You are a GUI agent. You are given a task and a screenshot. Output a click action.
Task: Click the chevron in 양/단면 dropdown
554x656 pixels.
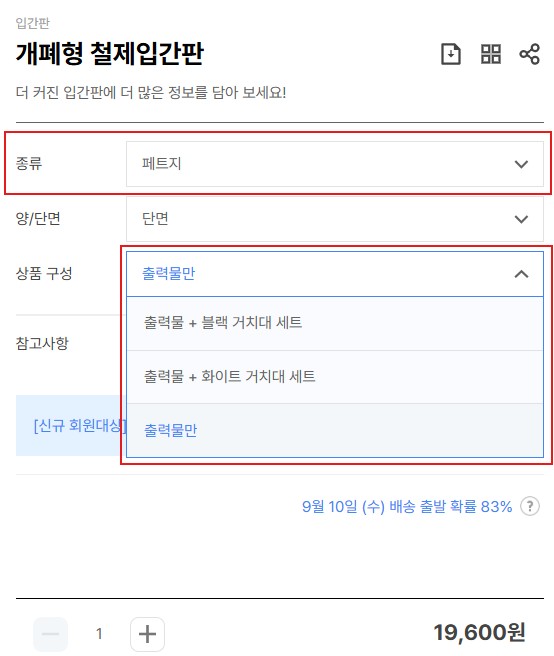(521, 219)
